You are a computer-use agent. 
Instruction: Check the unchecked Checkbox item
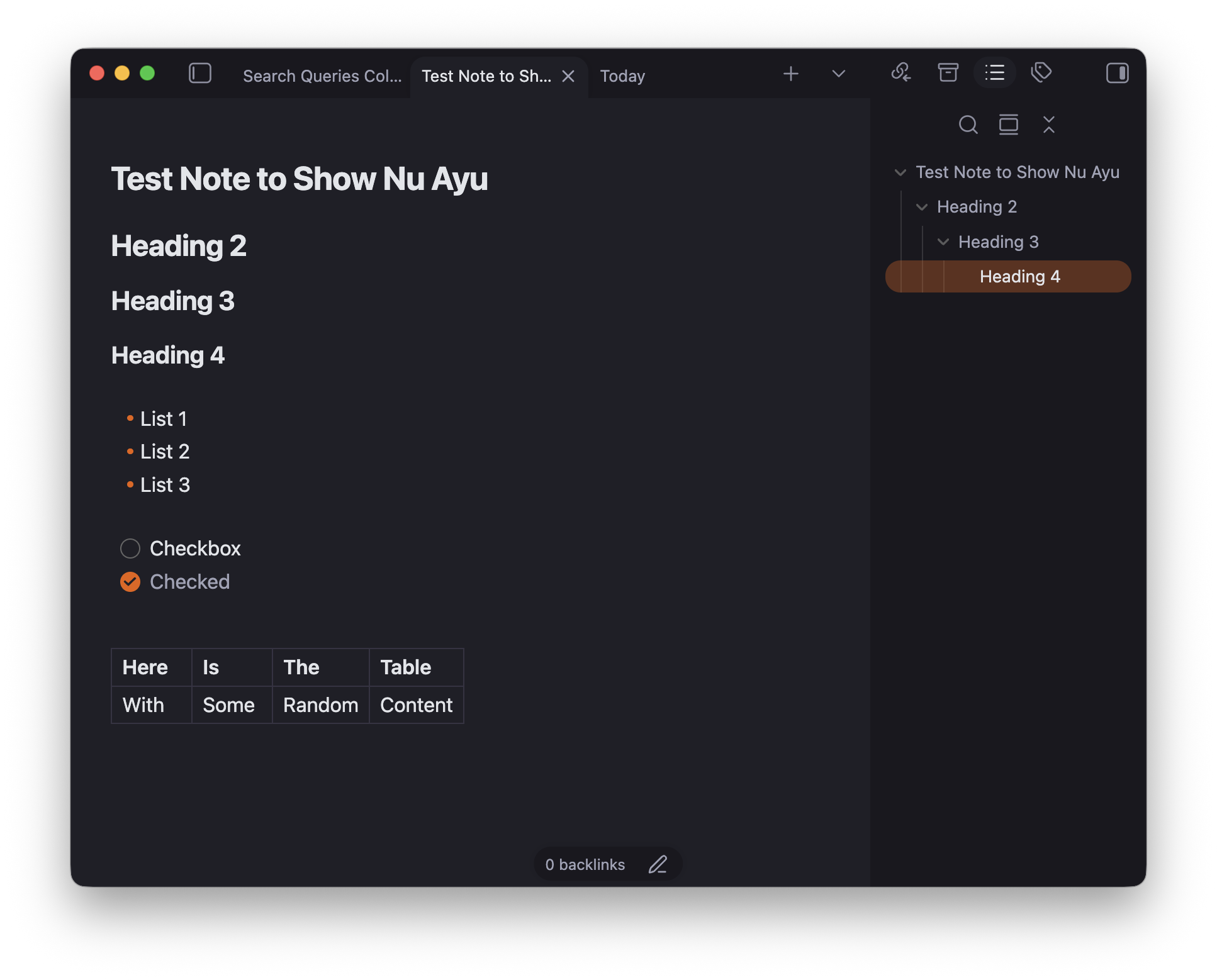(130, 548)
